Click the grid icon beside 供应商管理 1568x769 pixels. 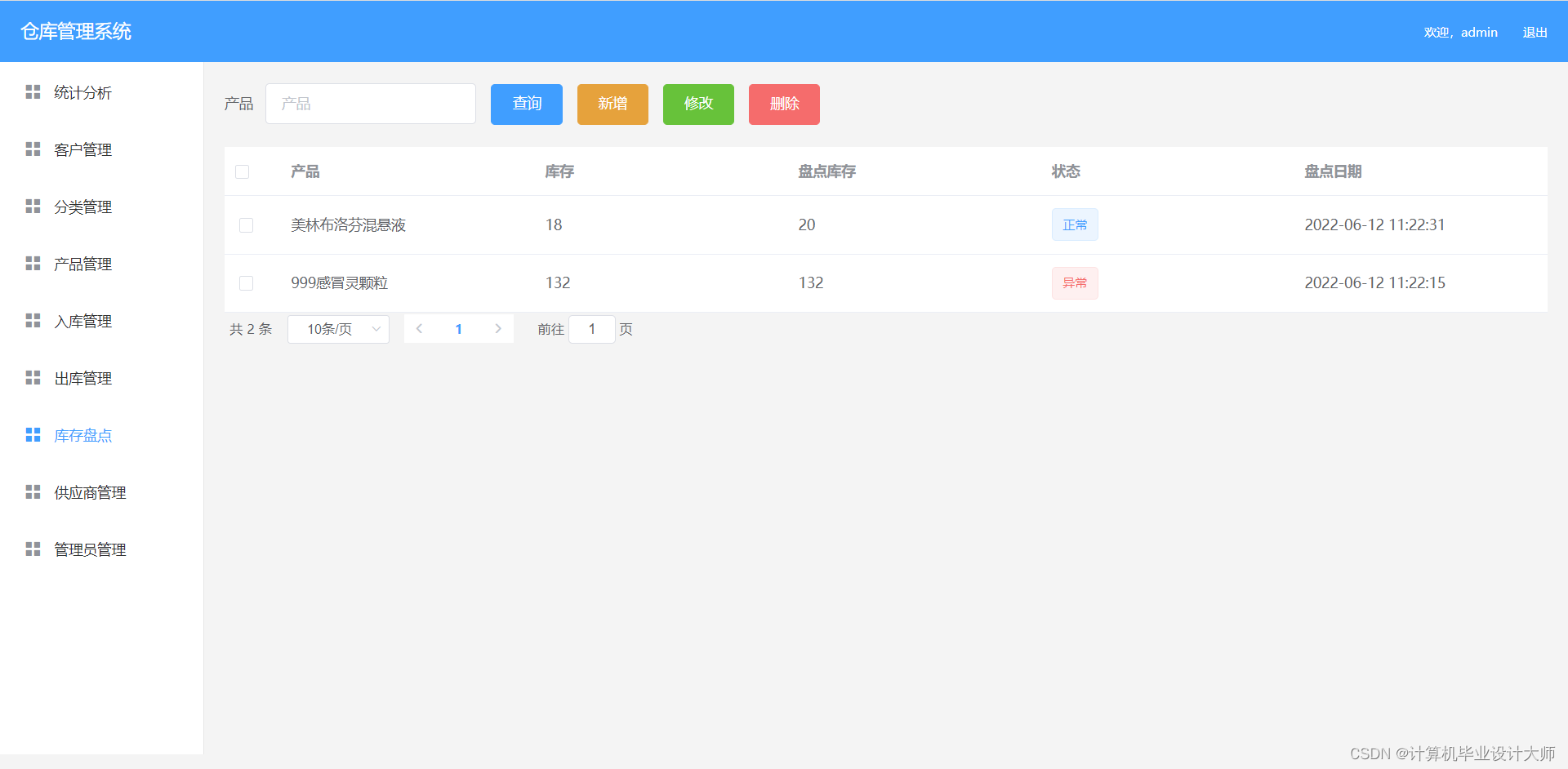(33, 491)
